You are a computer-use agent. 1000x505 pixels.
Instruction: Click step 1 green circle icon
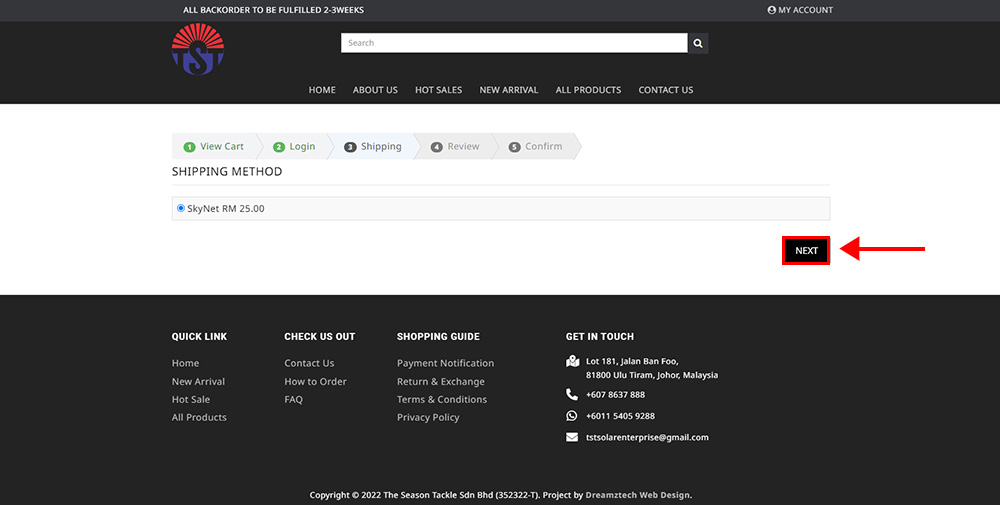coord(189,147)
